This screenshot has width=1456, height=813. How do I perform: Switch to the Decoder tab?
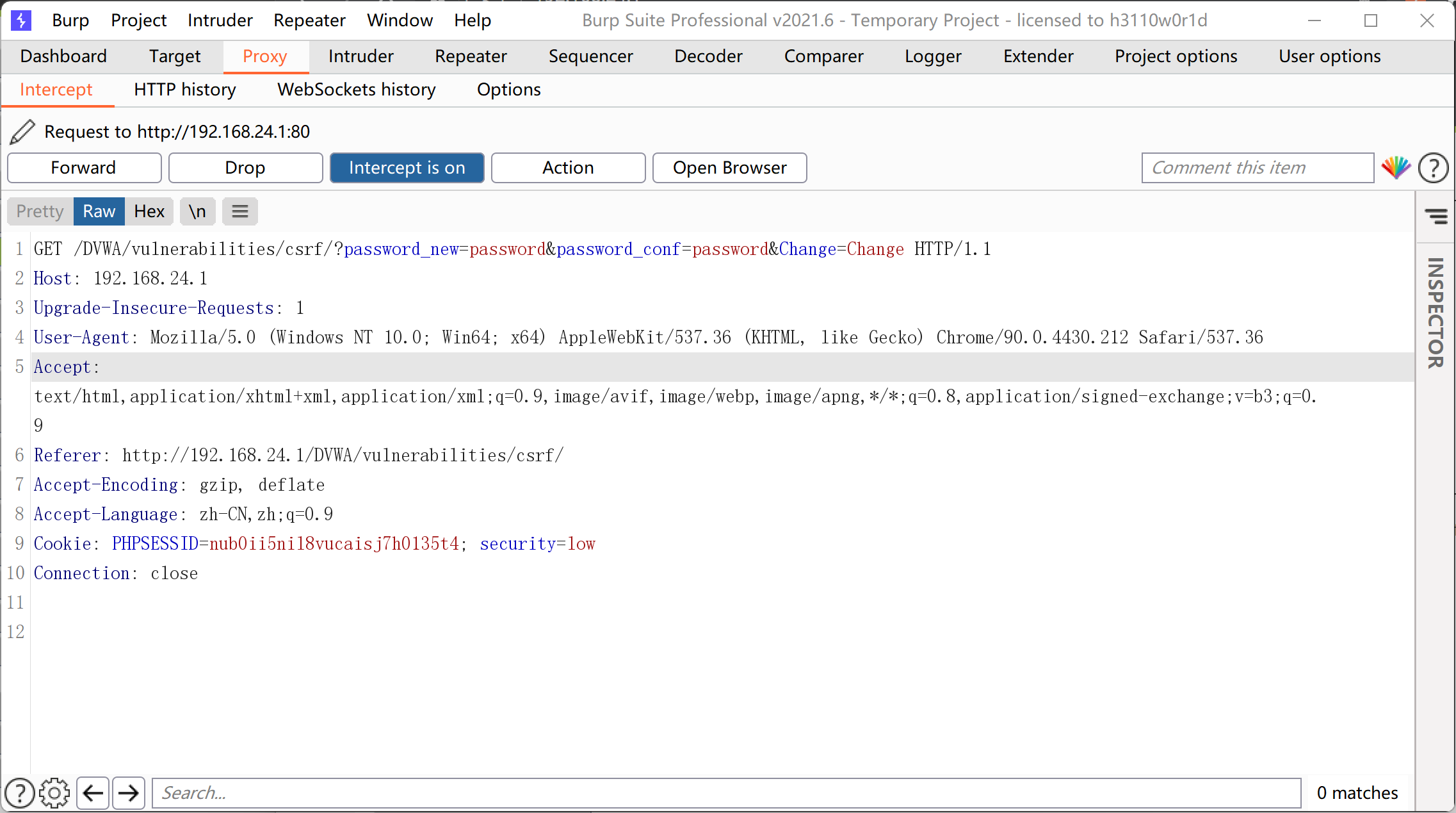pyautogui.click(x=708, y=56)
